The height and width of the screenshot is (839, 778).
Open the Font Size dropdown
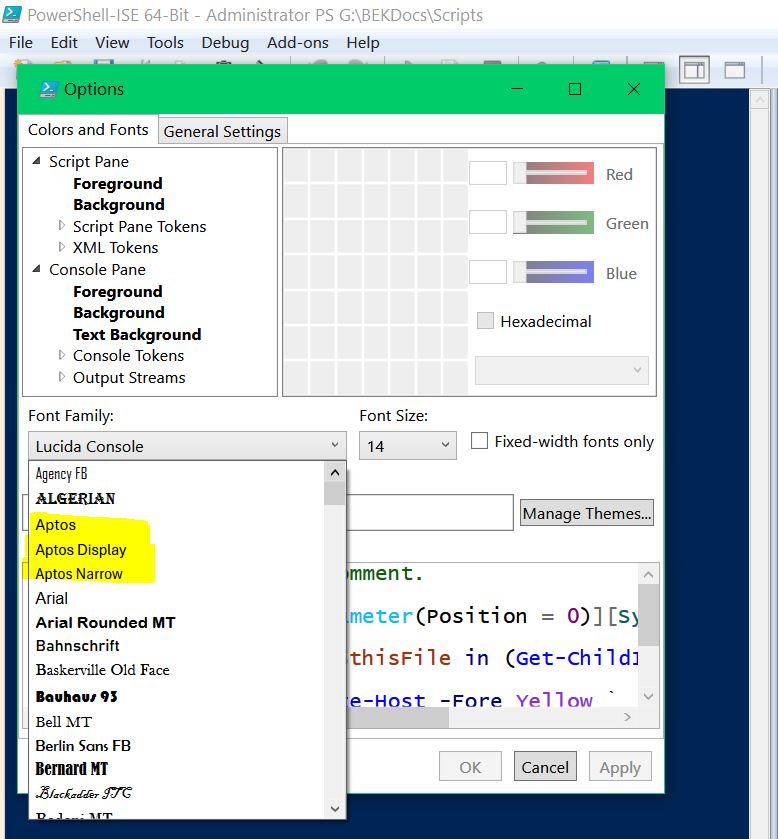pos(444,446)
